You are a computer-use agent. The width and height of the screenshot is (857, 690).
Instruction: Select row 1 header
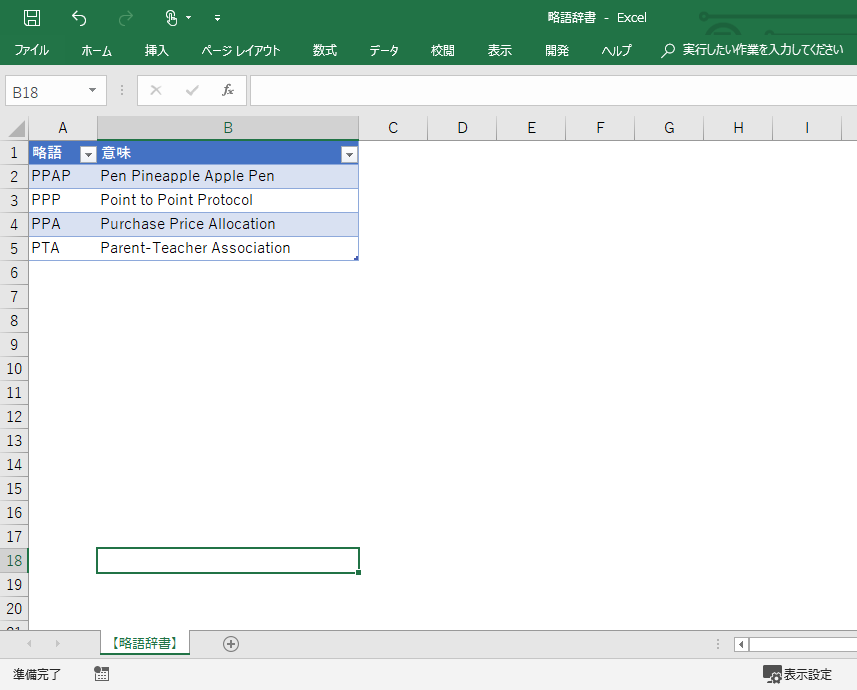[x=14, y=153]
